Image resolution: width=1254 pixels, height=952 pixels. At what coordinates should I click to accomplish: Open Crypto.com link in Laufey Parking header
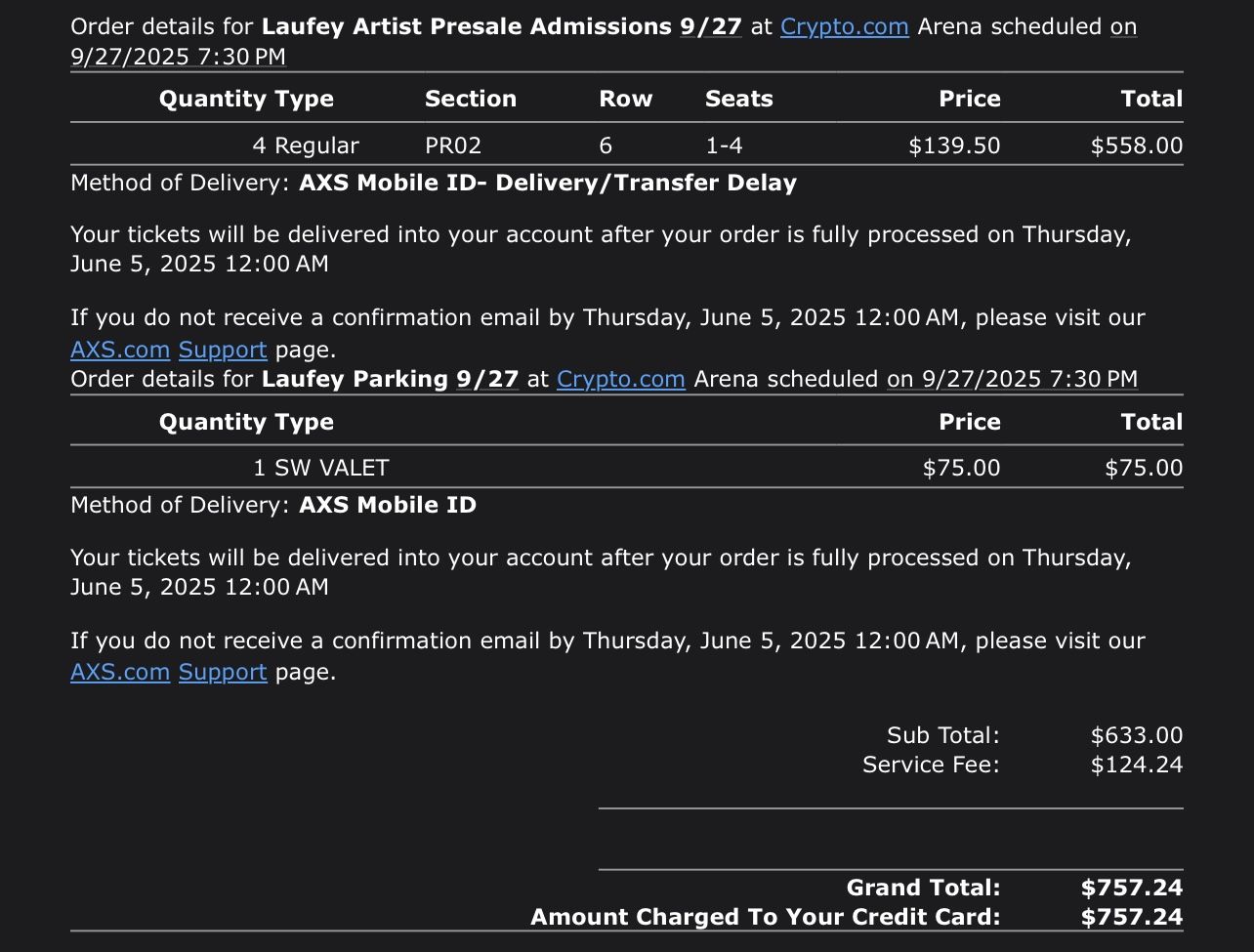tap(620, 379)
